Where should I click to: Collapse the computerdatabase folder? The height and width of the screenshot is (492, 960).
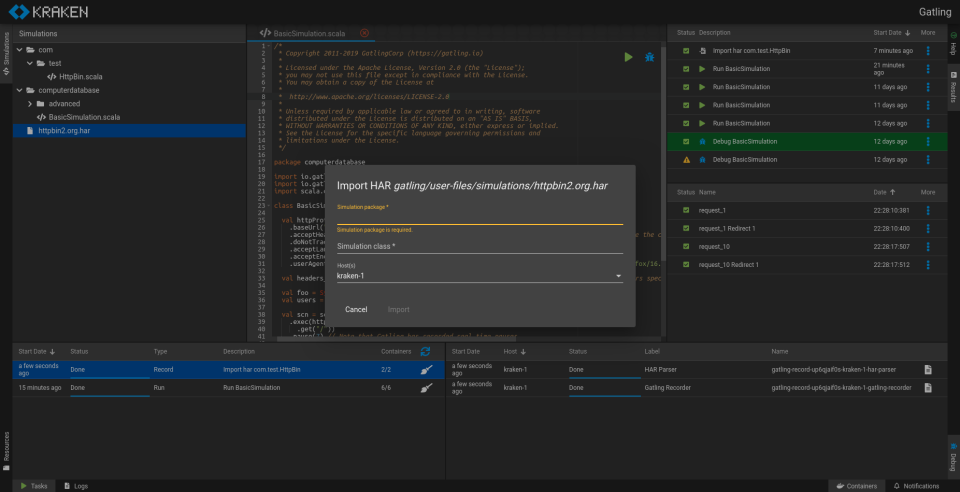click(19, 89)
